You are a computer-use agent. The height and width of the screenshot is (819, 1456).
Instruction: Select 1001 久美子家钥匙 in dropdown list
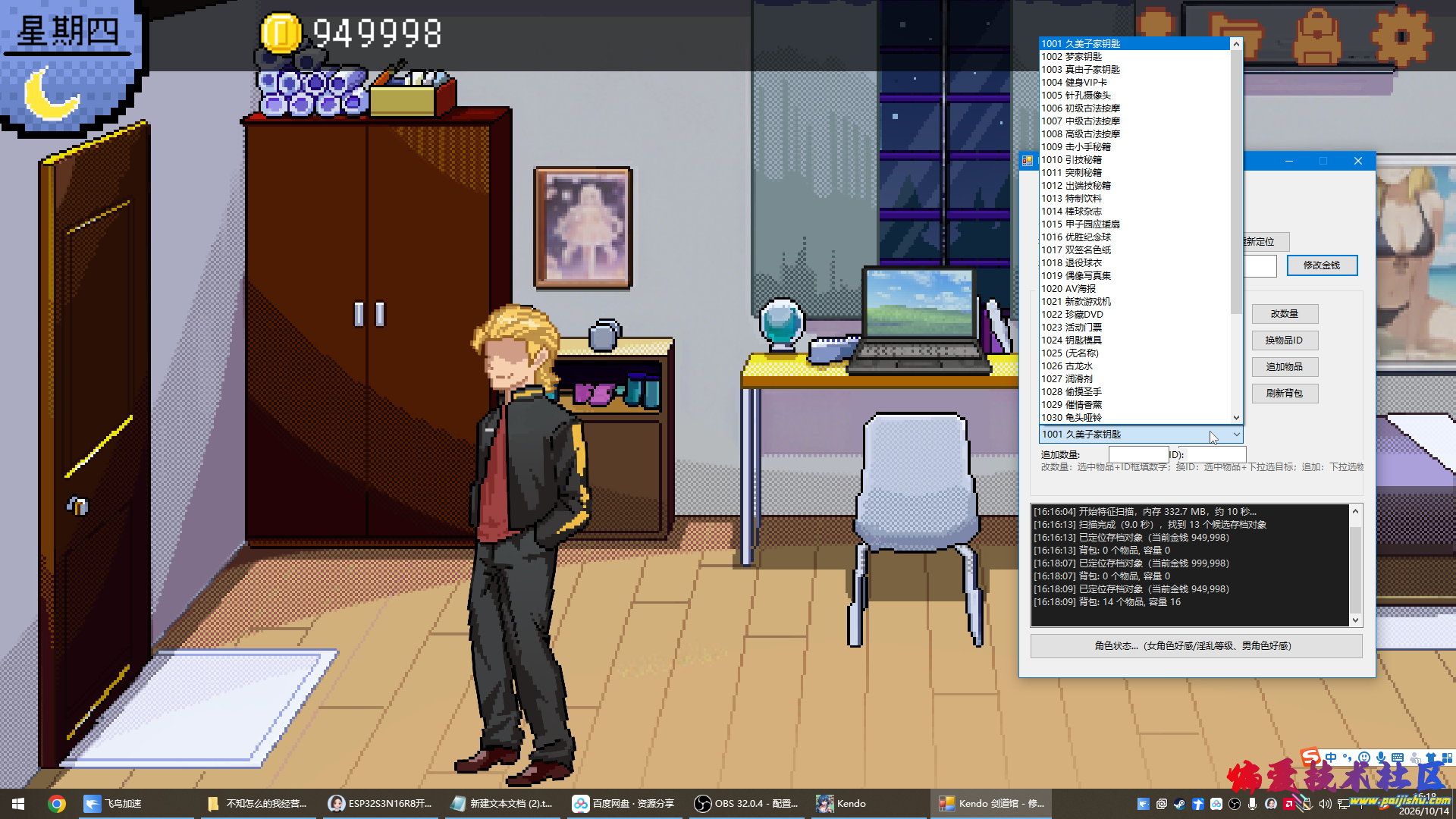(x=1134, y=44)
